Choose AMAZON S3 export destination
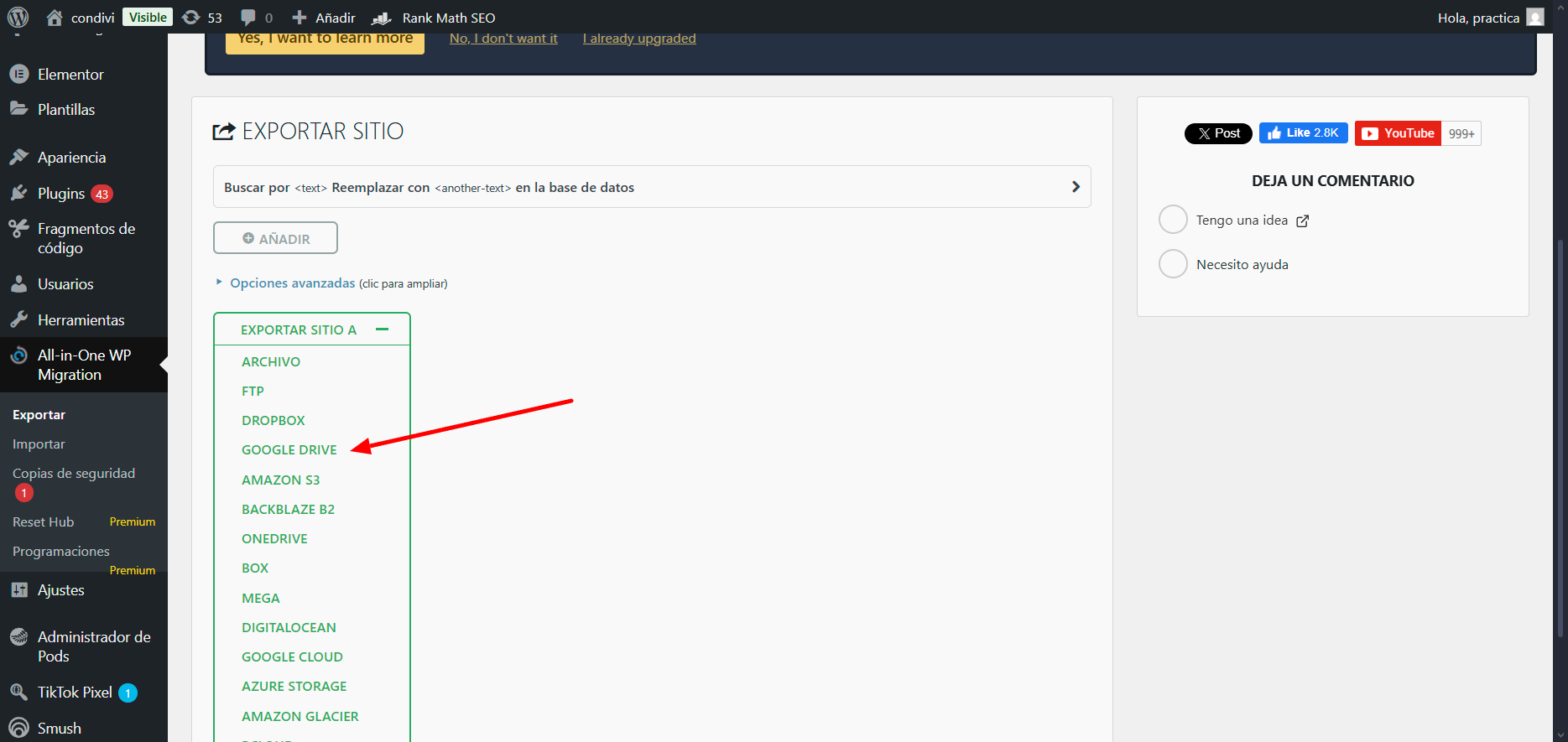Viewport: 1568px width, 742px height. (x=281, y=480)
